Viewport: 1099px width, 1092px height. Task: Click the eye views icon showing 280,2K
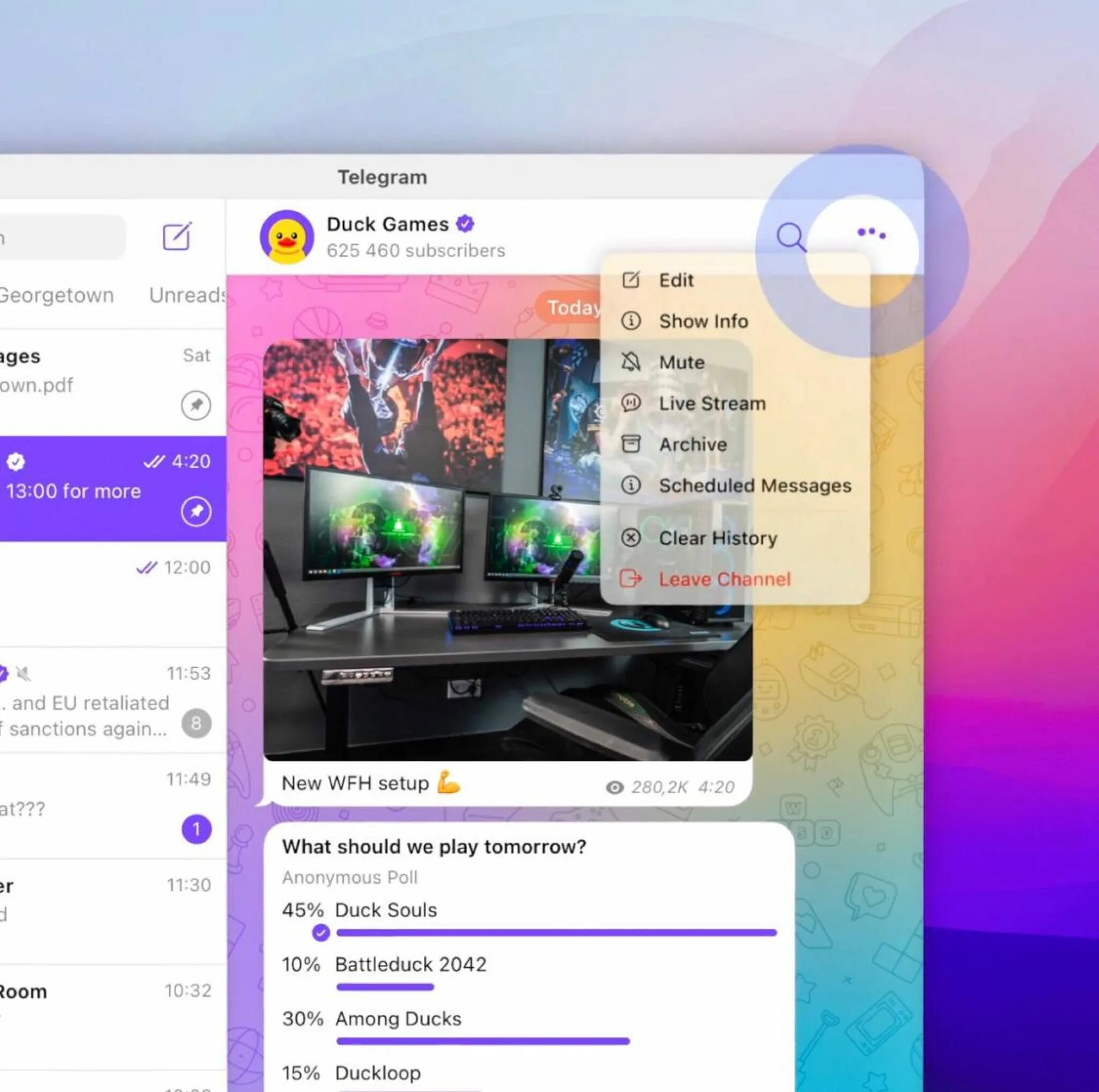tap(614, 787)
